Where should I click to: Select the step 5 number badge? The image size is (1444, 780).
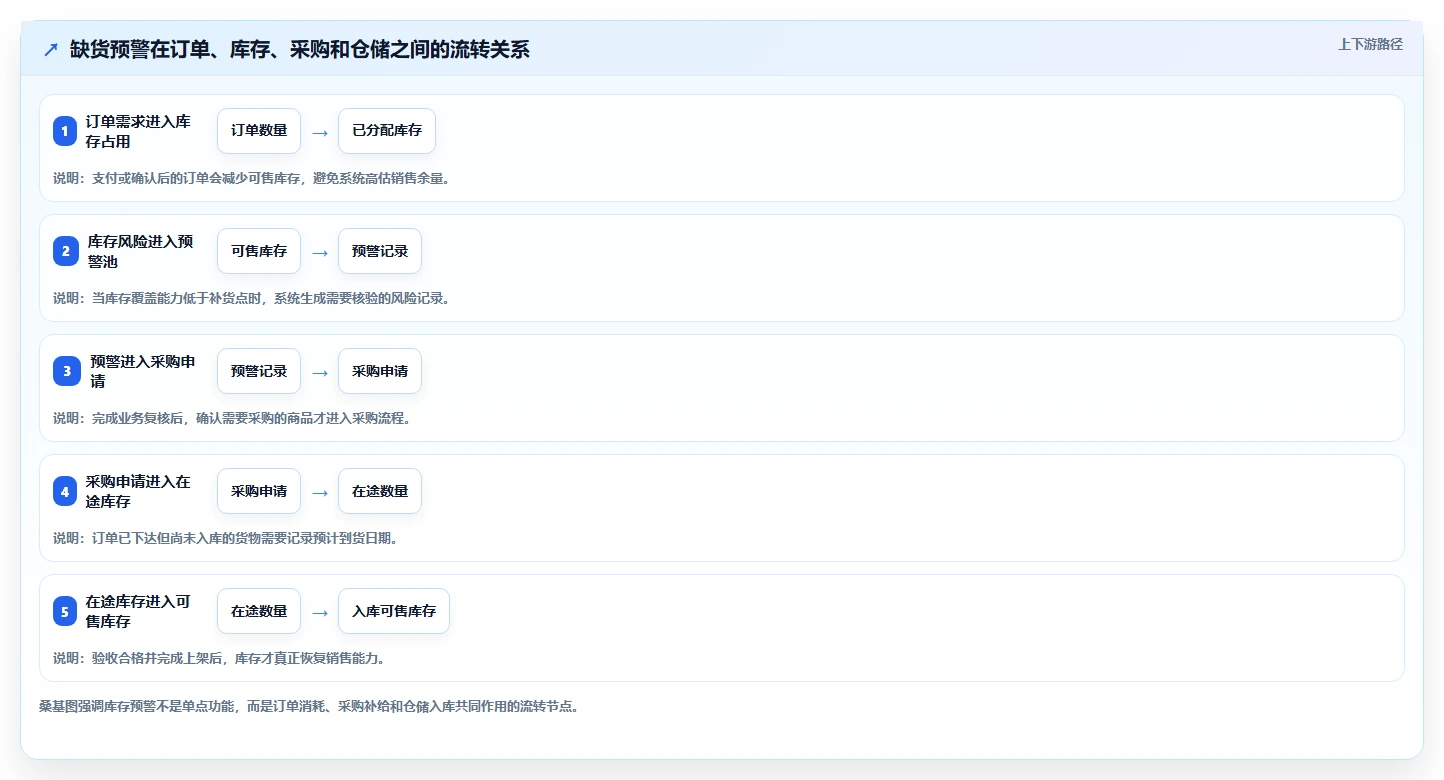pos(65,611)
